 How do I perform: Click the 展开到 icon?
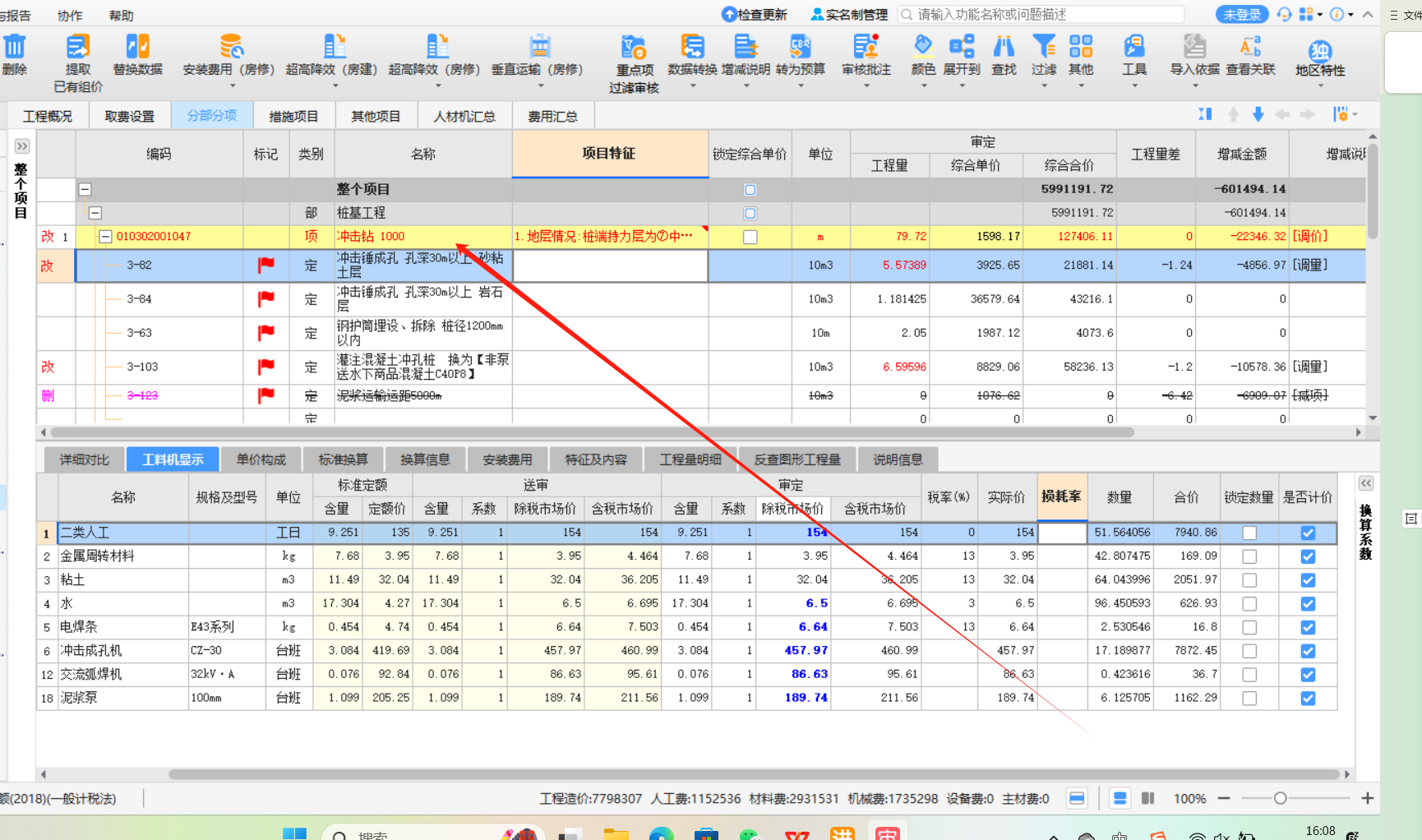[962, 55]
